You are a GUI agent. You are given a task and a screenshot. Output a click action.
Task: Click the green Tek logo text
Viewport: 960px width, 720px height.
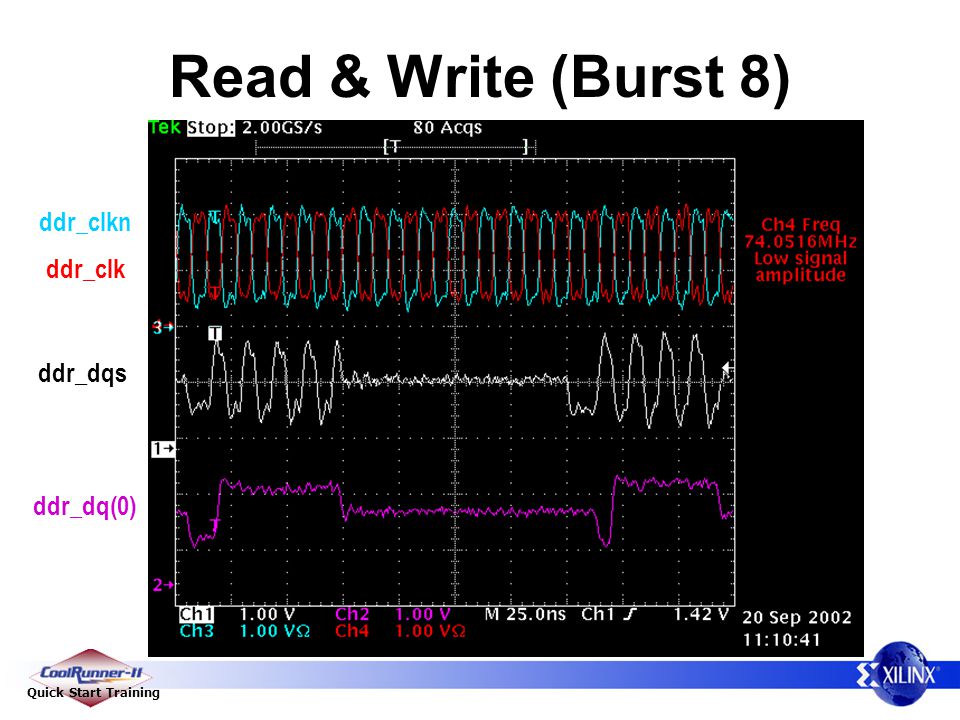[165, 127]
